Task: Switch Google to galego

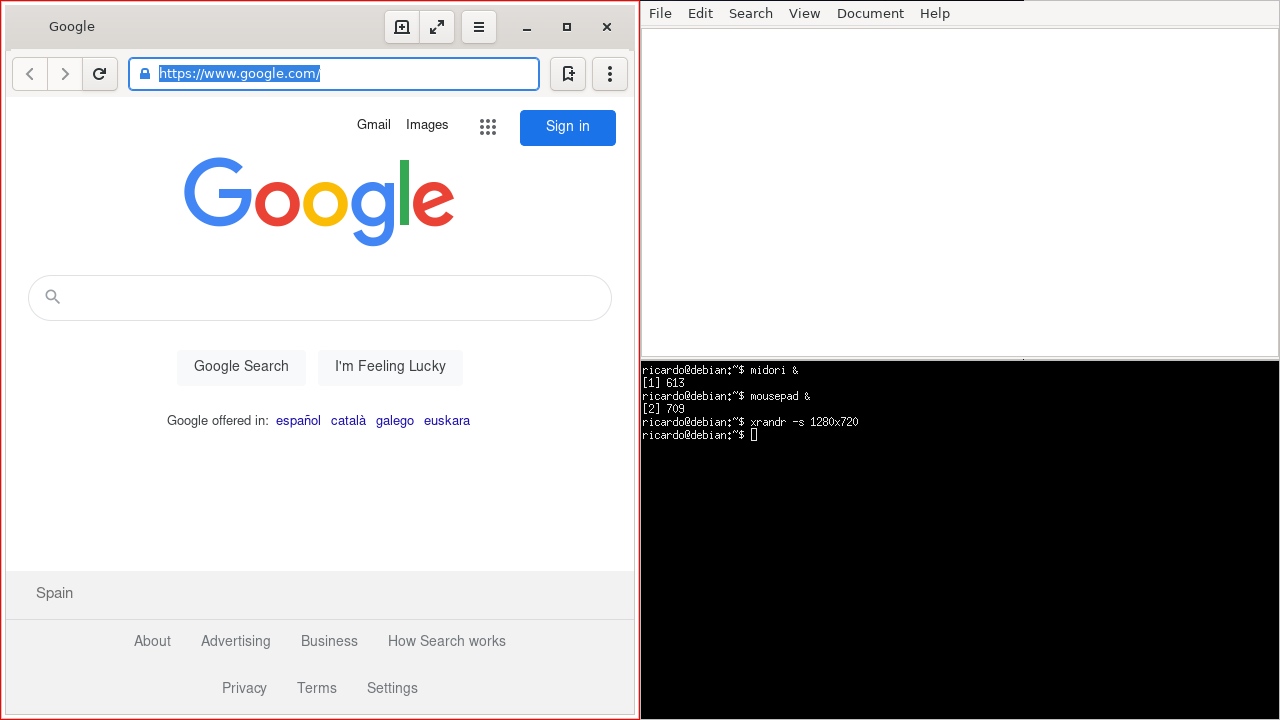Action: 395,421
